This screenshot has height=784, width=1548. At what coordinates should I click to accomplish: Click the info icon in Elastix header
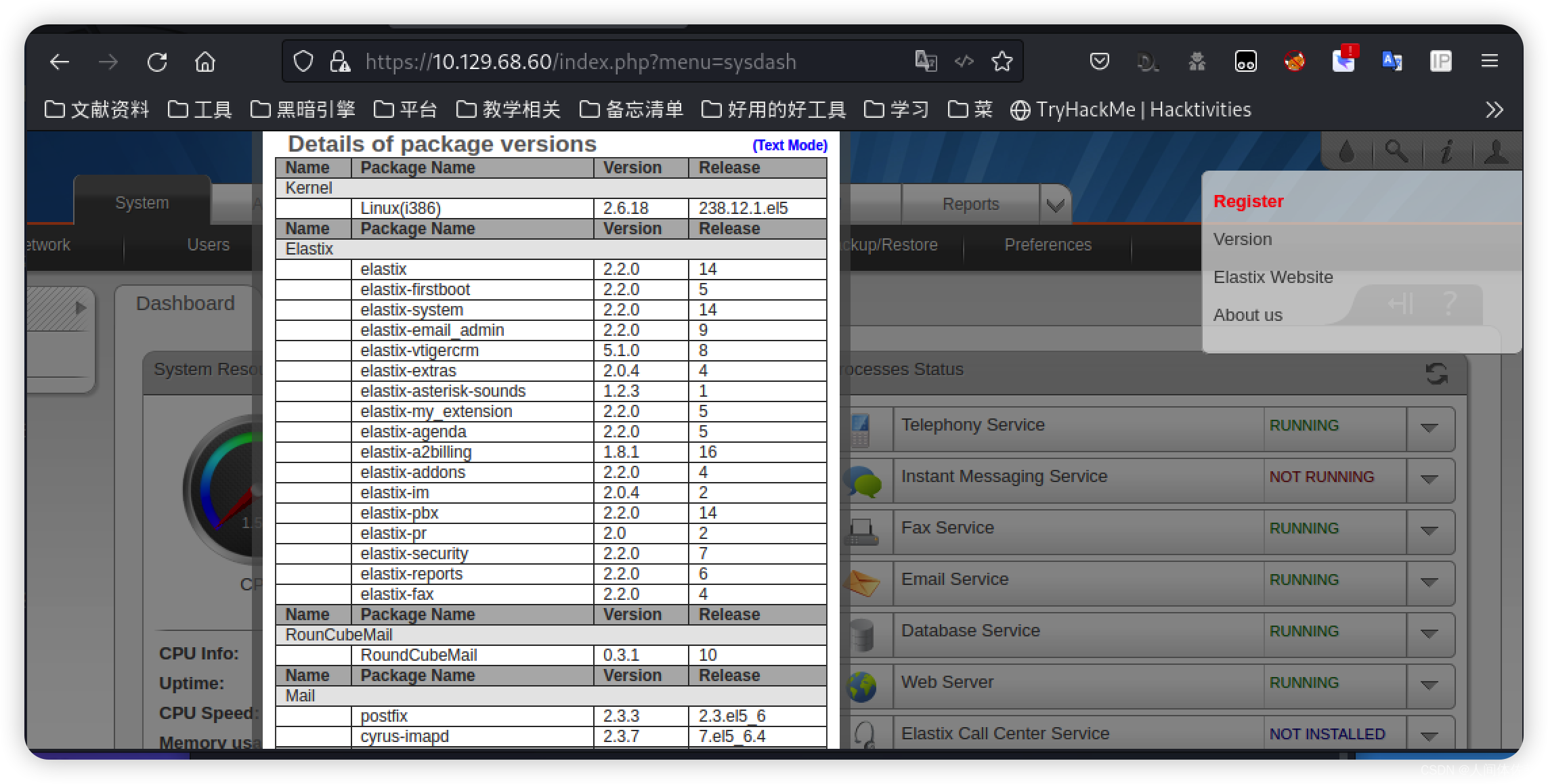(1448, 150)
